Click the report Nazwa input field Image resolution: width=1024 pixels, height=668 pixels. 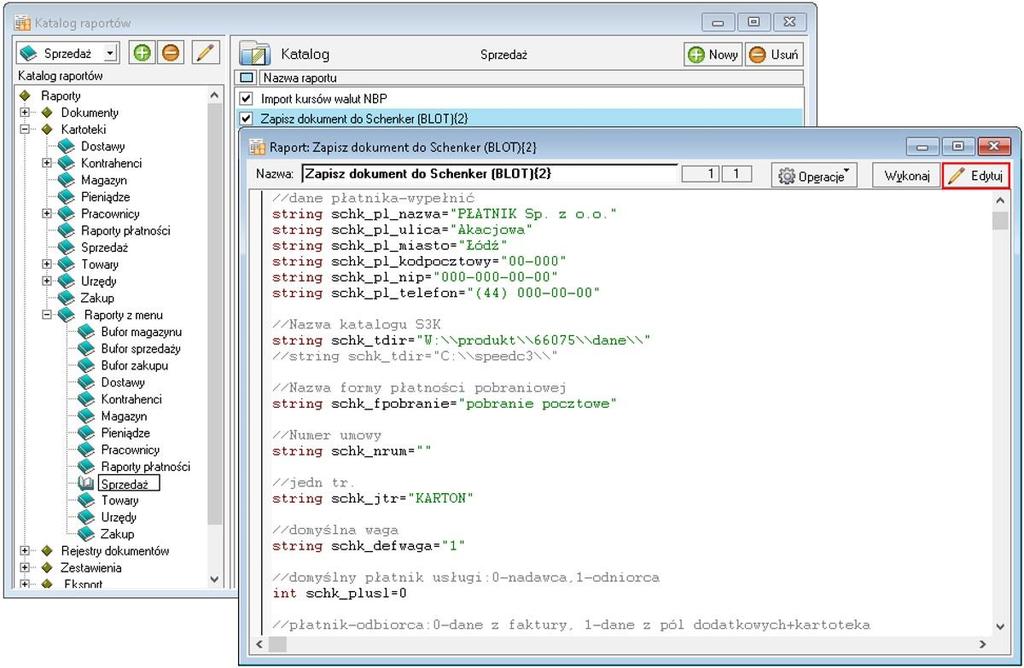pos(489,174)
